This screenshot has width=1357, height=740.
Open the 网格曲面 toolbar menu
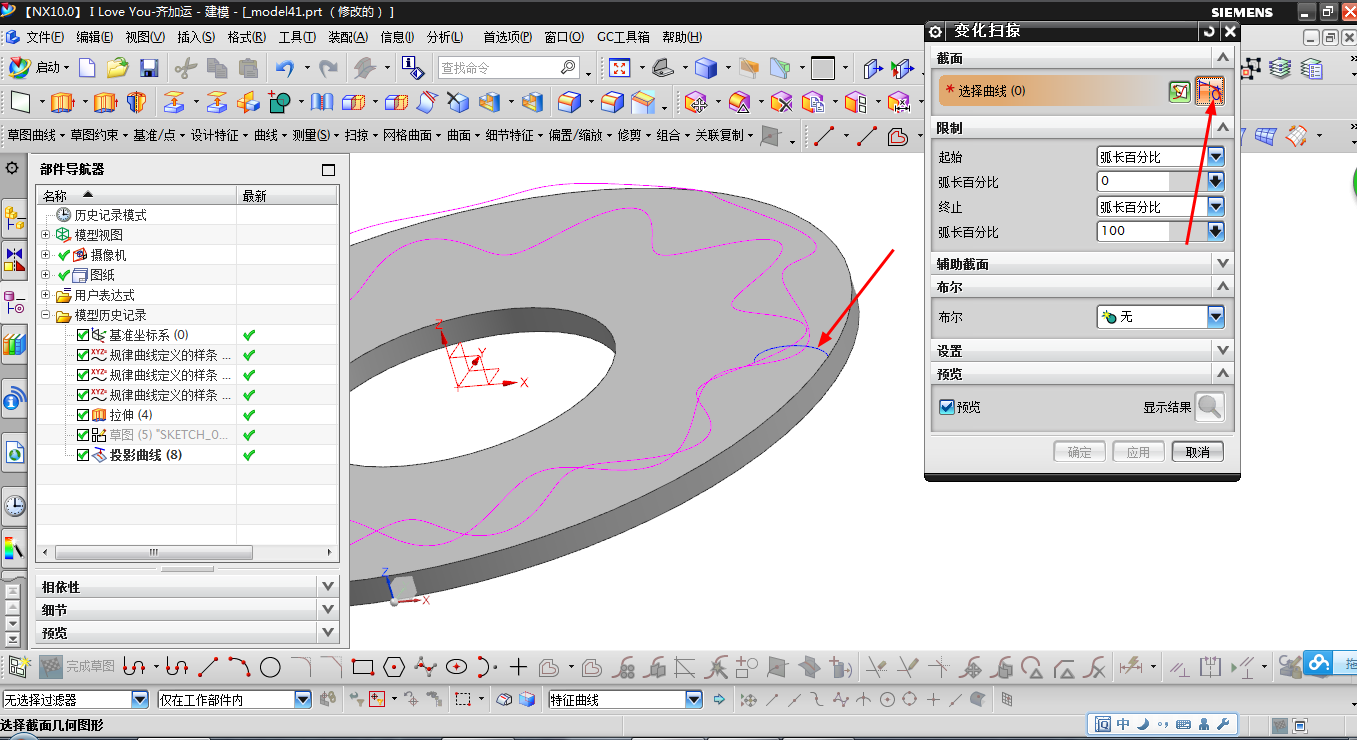point(411,135)
